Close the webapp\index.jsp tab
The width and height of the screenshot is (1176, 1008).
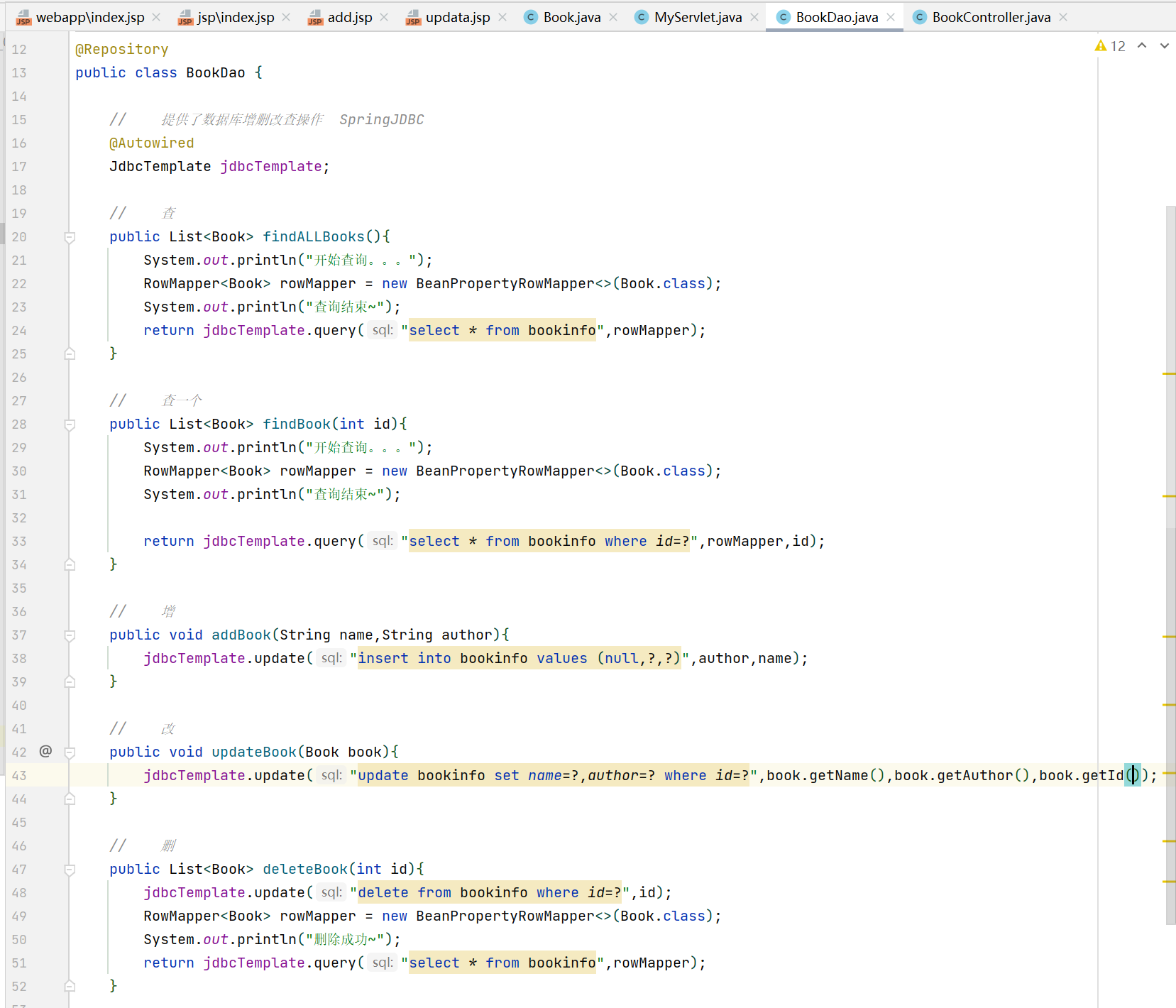click(156, 17)
